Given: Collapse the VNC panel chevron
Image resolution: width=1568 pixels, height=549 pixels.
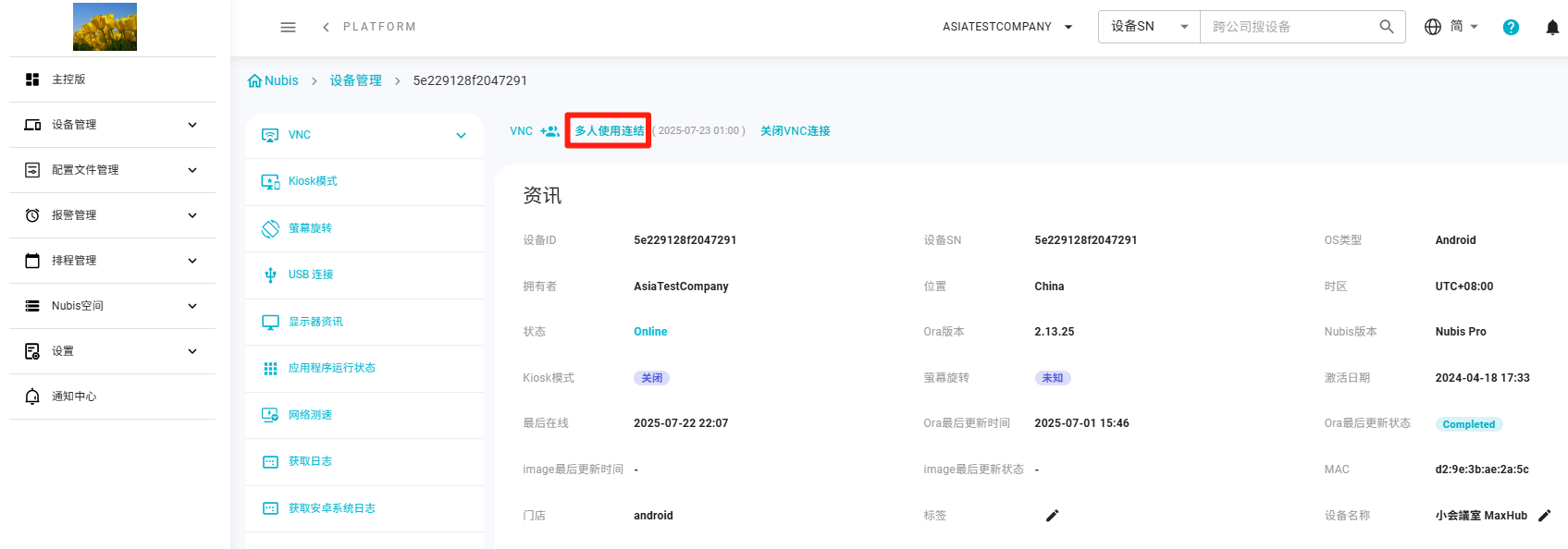Looking at the screenshot, I should click(461, 136).
